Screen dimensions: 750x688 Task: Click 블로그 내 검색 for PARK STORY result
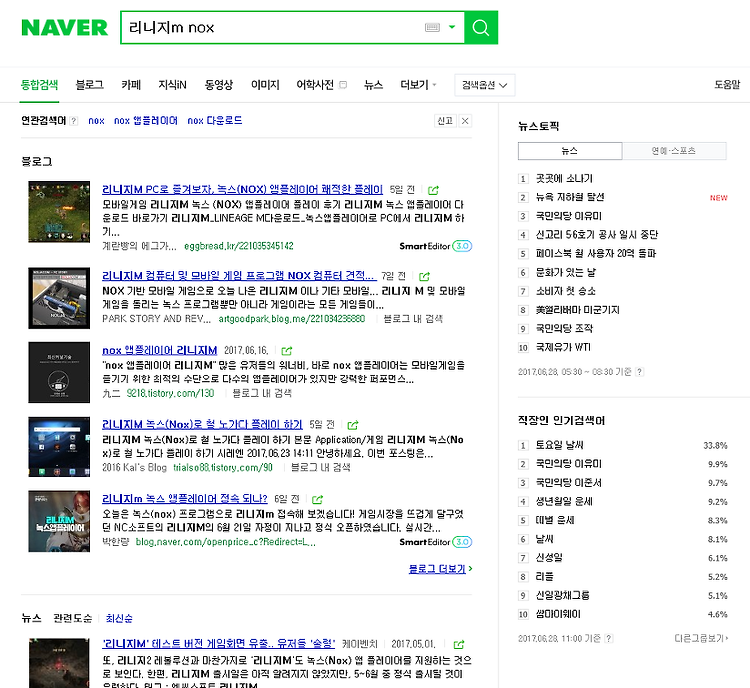click(x=413, y=319)
